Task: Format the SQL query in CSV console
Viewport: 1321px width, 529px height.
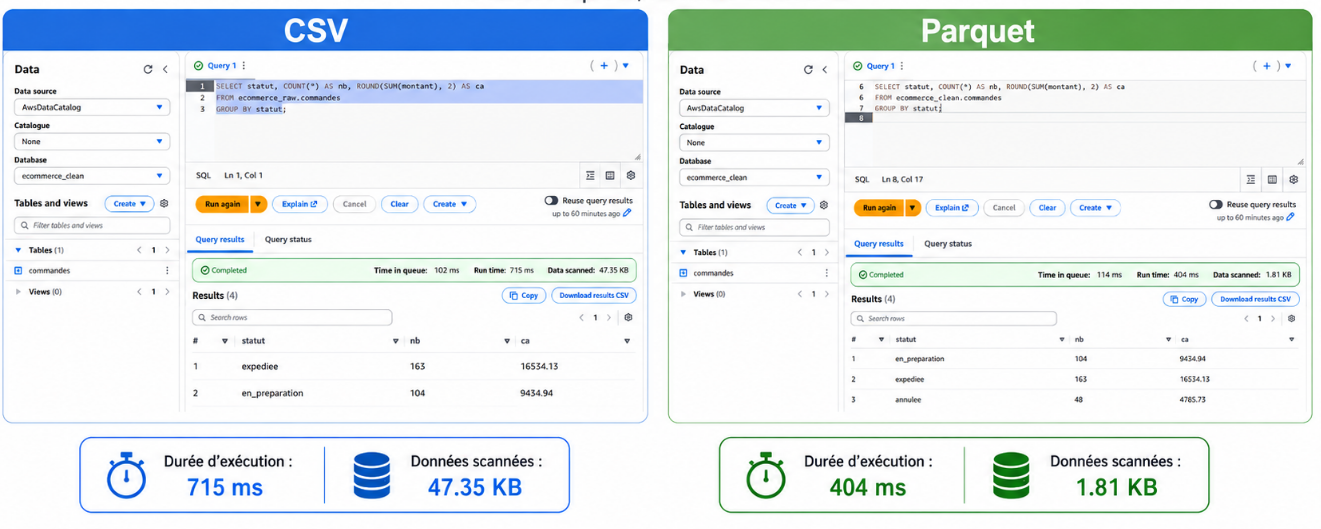Action: (x=590, y=175)
